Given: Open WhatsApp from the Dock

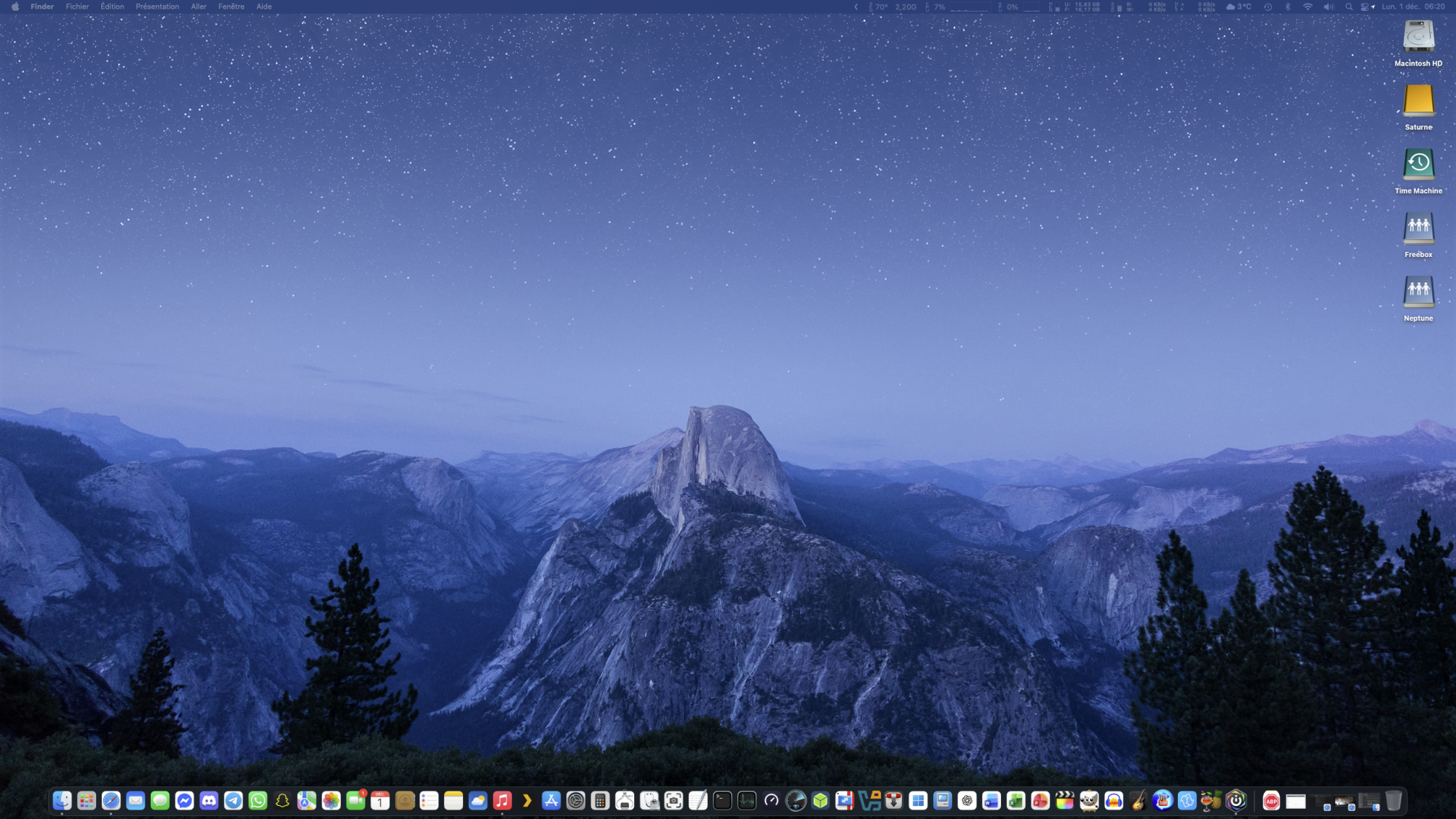Looking at the screenshot, I should click(258, 801).
